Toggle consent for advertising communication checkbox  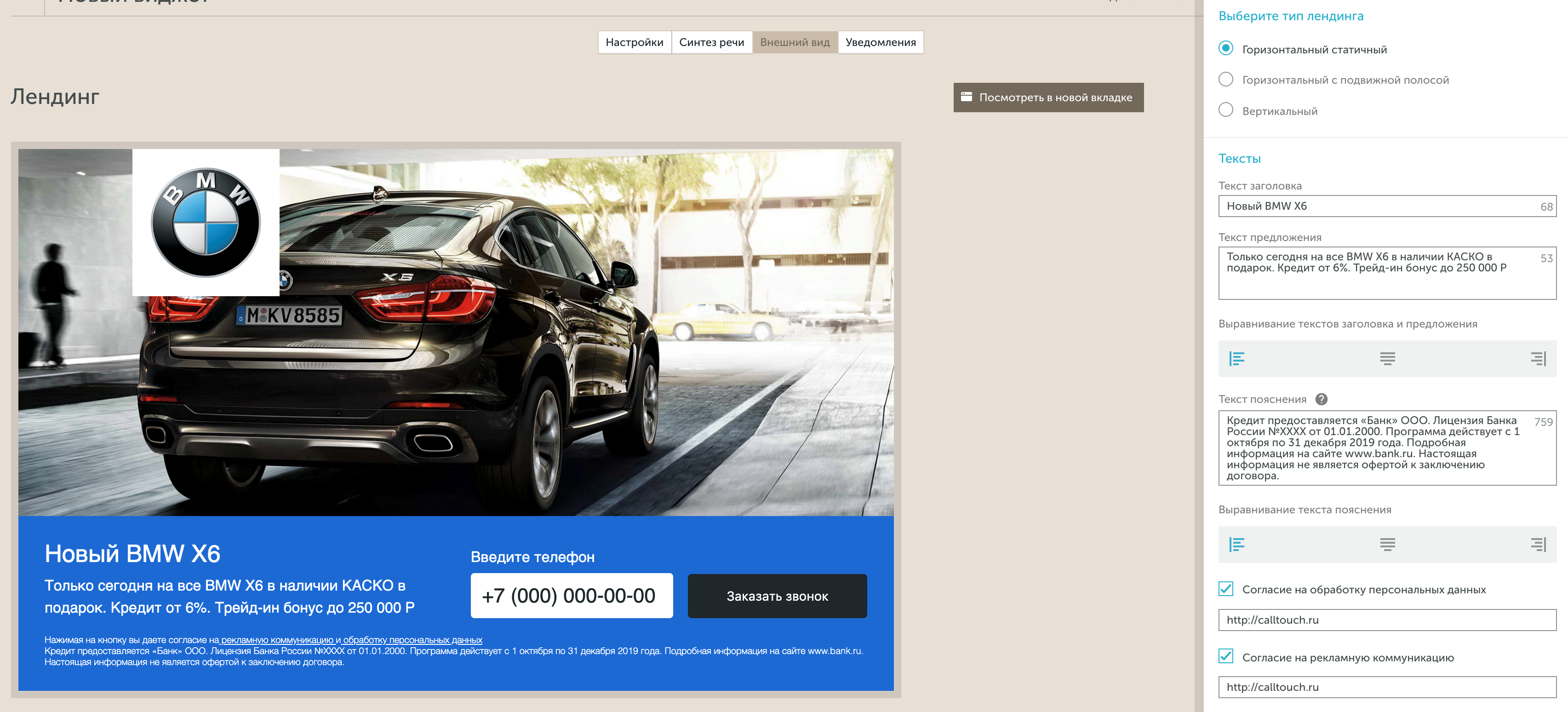(1226, 656)
